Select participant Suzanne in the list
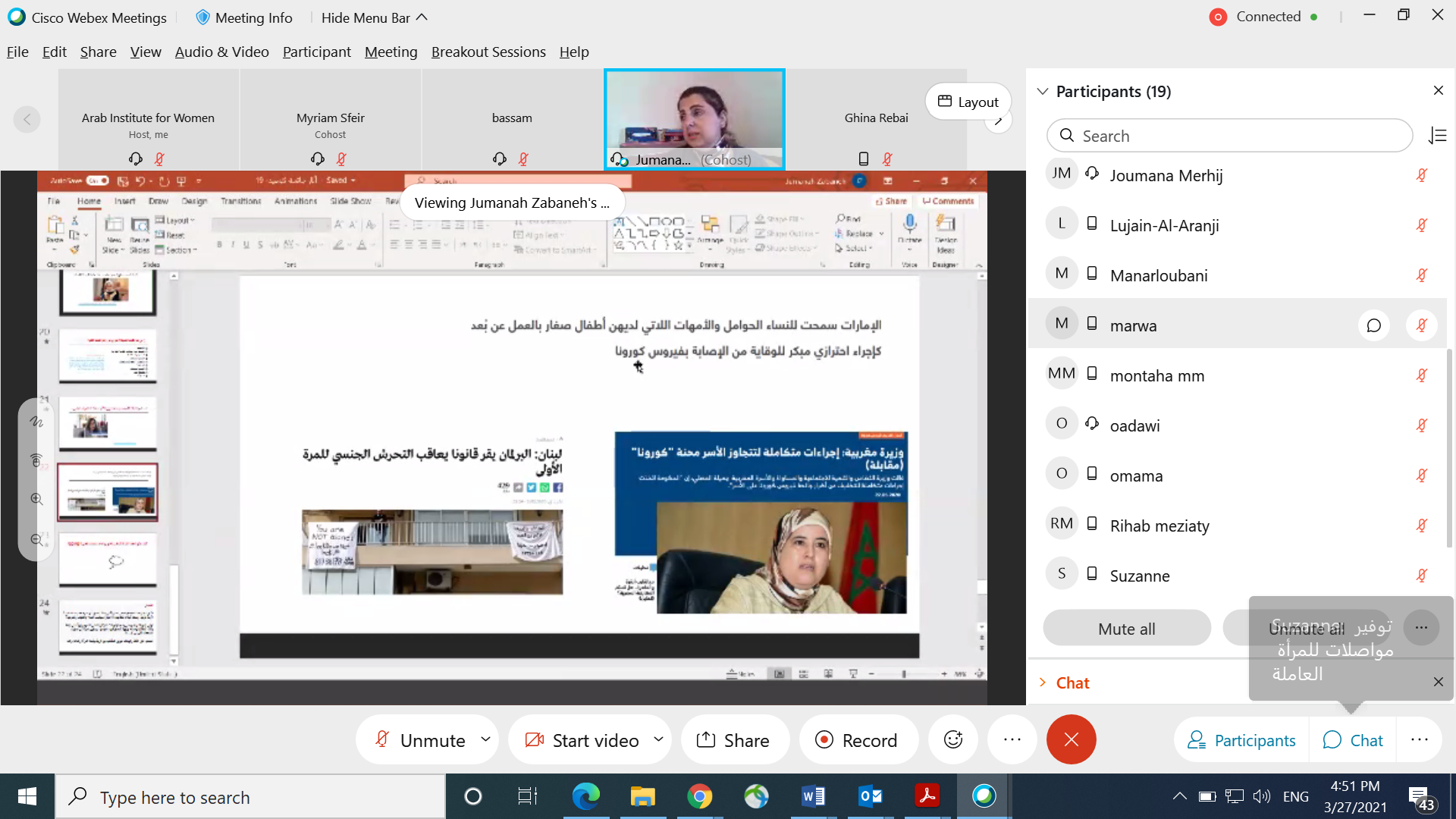Screen dimensions: 1456x819 pos(1237,576)
